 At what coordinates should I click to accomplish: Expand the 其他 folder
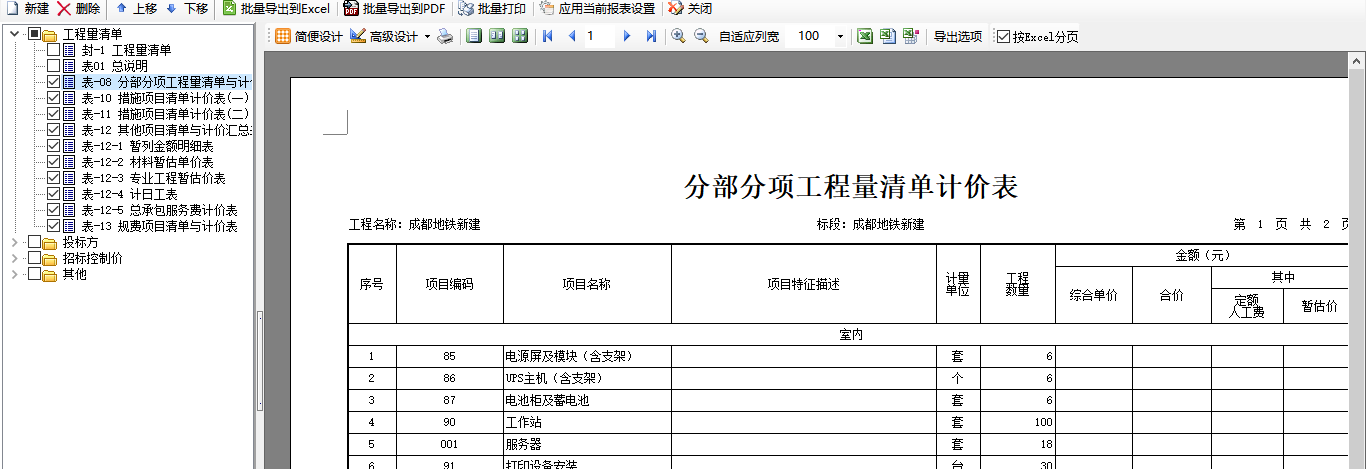pyautogui.click(x=14, y=274)
